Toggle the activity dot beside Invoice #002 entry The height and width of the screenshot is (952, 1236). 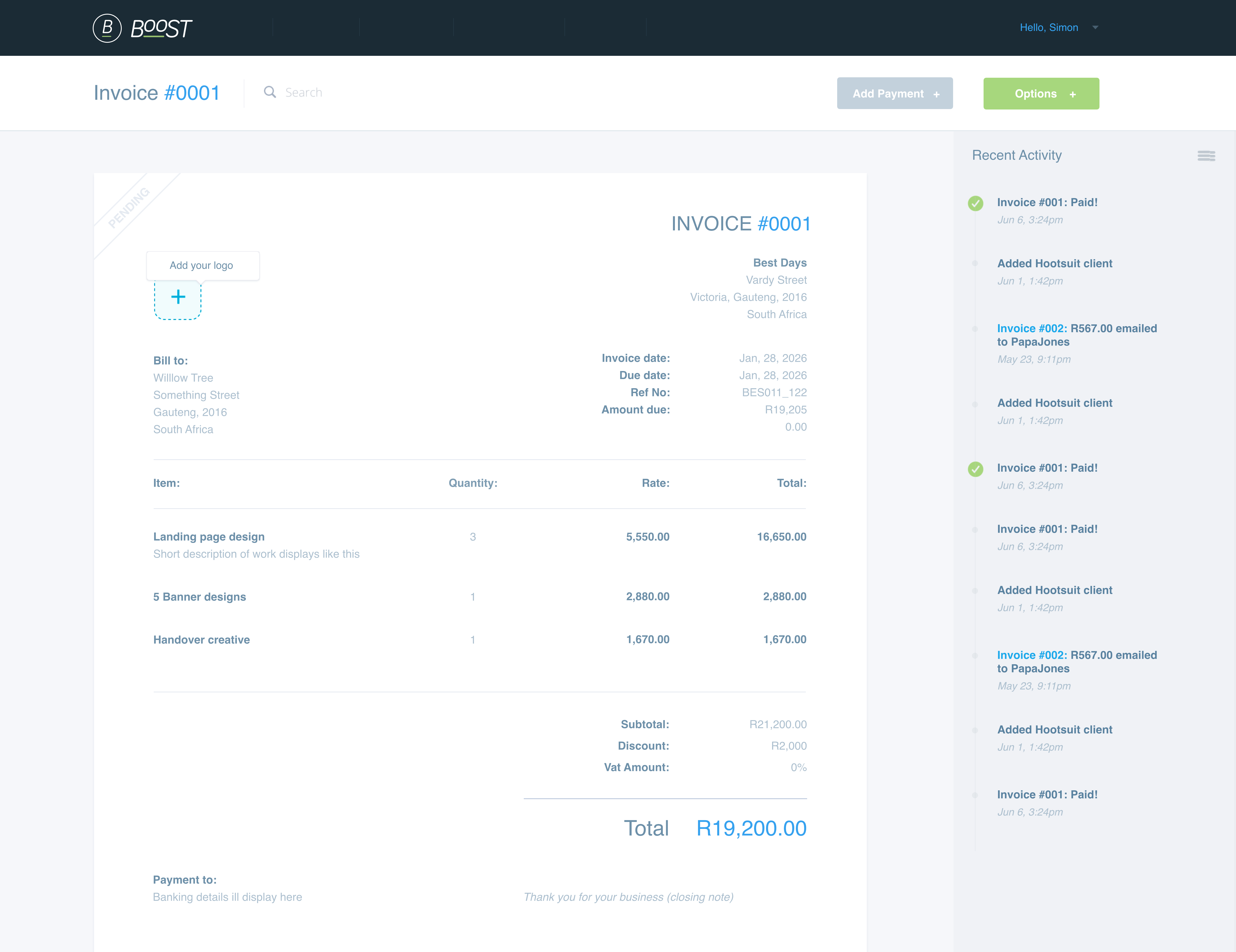coord(975,329)
